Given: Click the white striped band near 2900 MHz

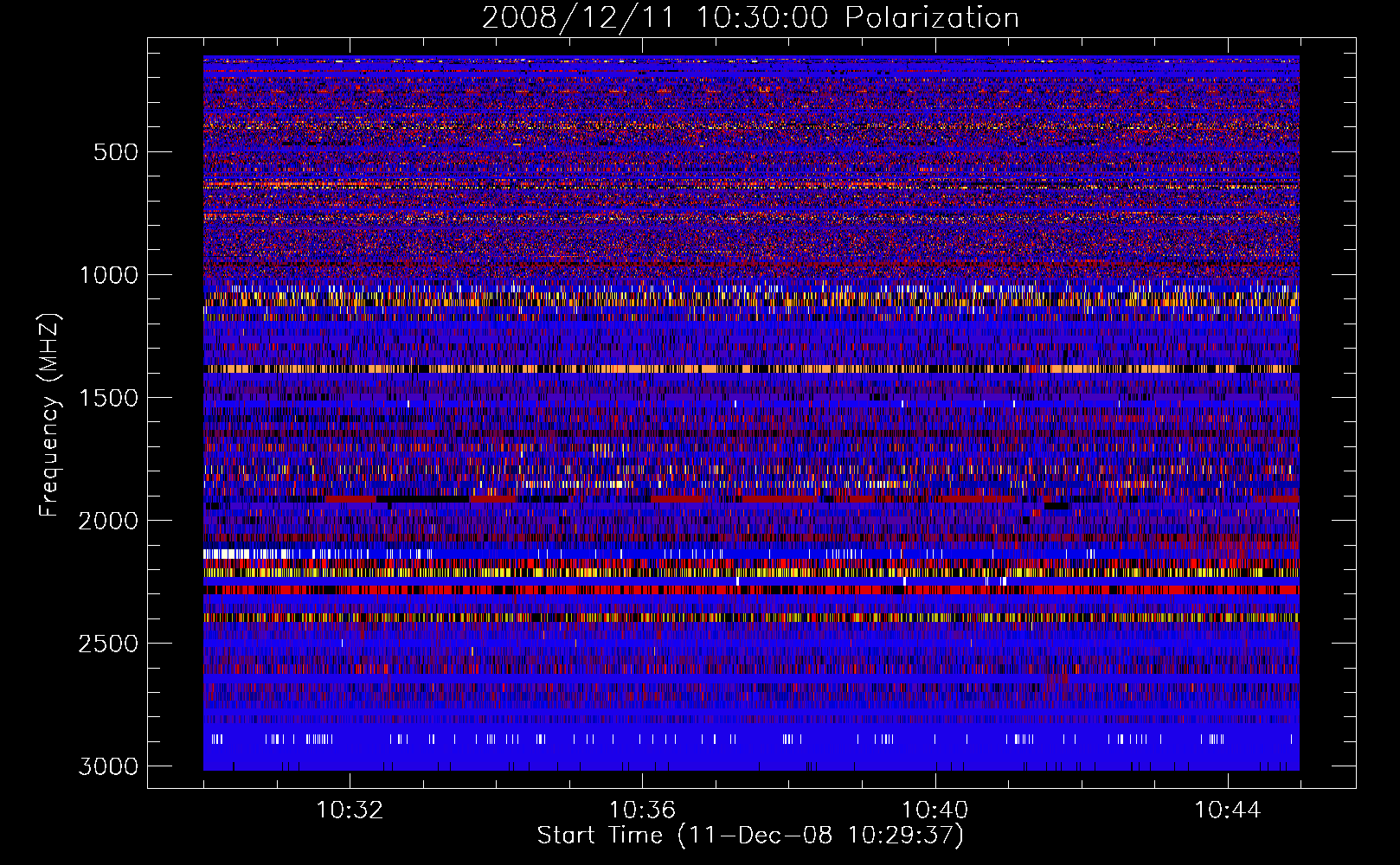Looking at the screenshot, I should click(751, 739).
